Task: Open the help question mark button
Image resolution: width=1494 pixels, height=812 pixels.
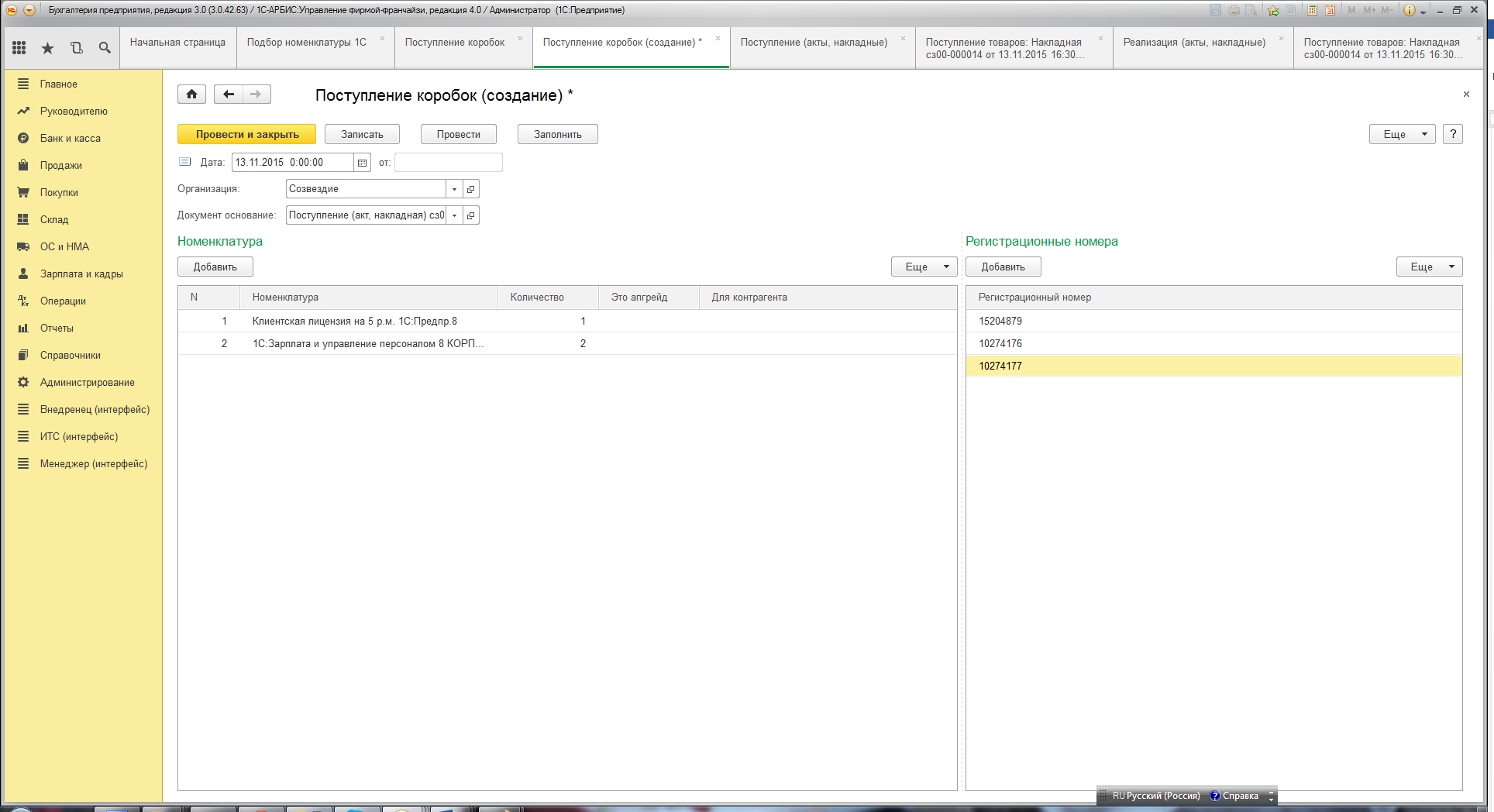Action: (x=1453, y=134)
